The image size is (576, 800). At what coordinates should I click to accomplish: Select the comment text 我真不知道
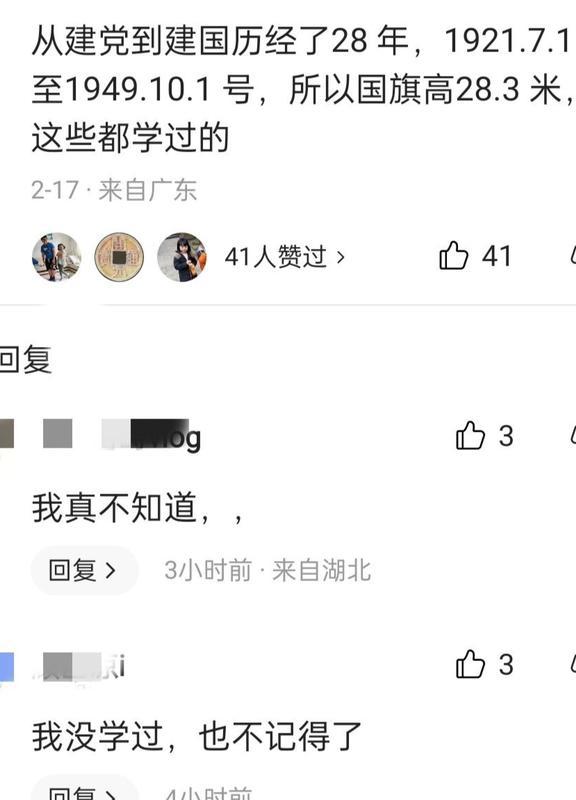137,508
